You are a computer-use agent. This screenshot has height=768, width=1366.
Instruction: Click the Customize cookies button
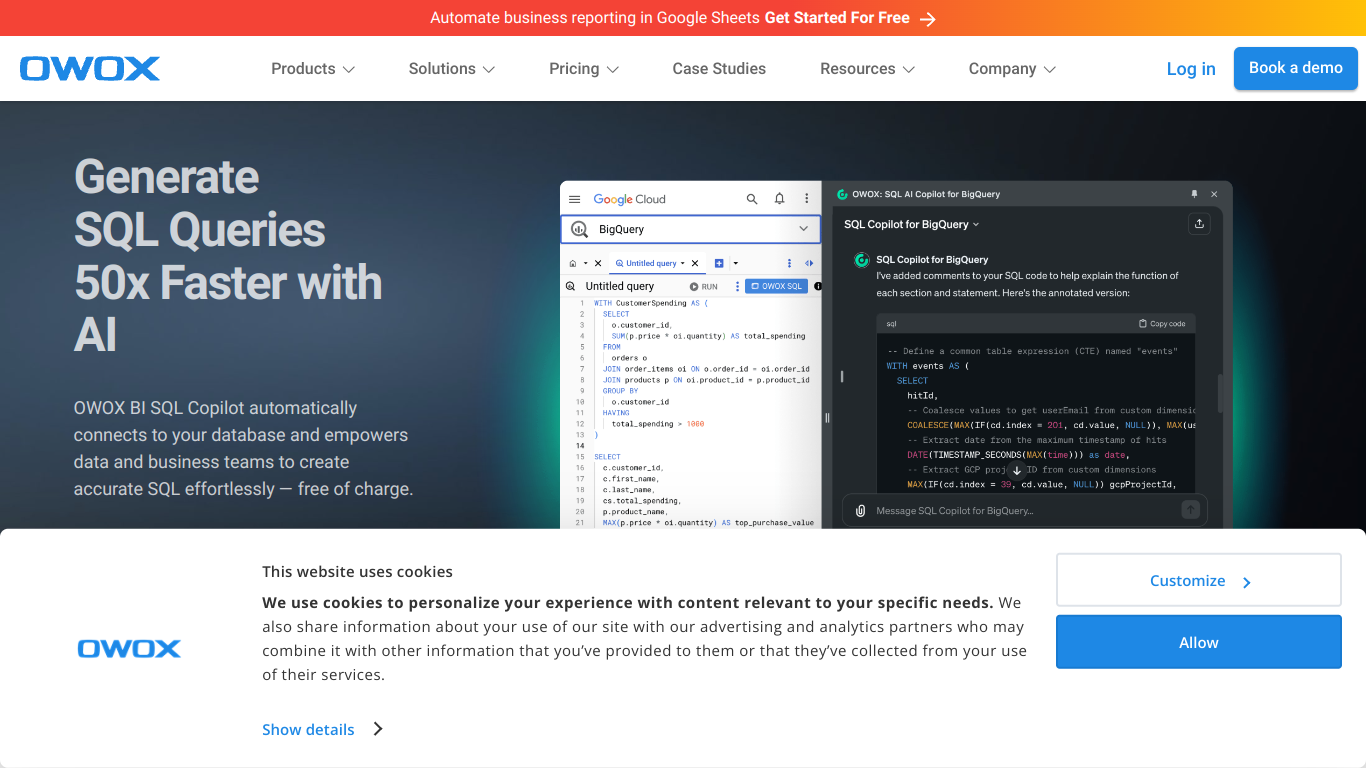(x=1198, y=580)
